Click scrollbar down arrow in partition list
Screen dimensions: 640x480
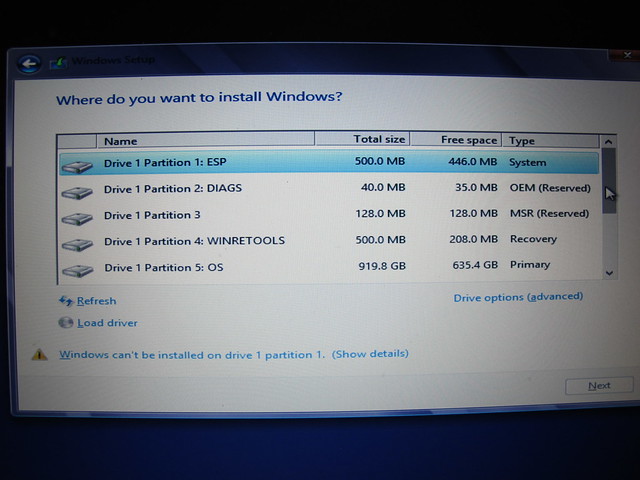point(609,273)
